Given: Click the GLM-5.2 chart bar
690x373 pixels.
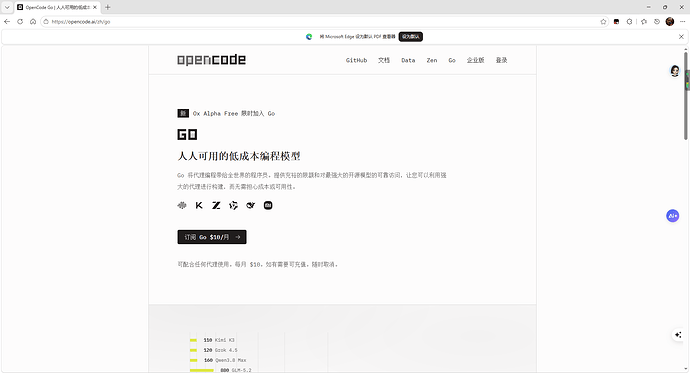Looking at the screenshot, I should point(202,370).
